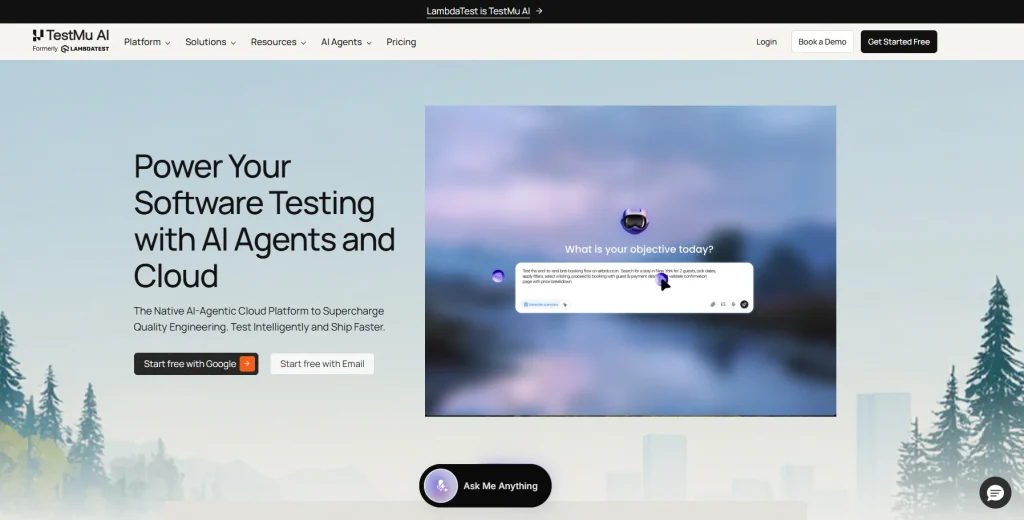
Task: Click the microphone orb beside Ask Me Anything
Action: pos(441,486)
